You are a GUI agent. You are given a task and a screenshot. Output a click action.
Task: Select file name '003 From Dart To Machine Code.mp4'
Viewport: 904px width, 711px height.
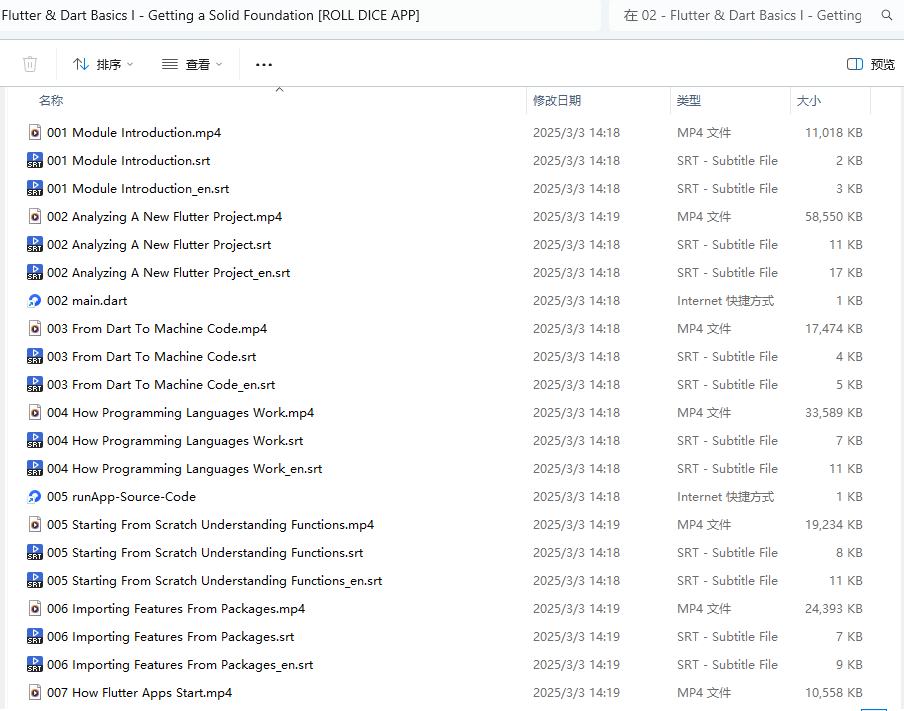(x=157, y=329)
